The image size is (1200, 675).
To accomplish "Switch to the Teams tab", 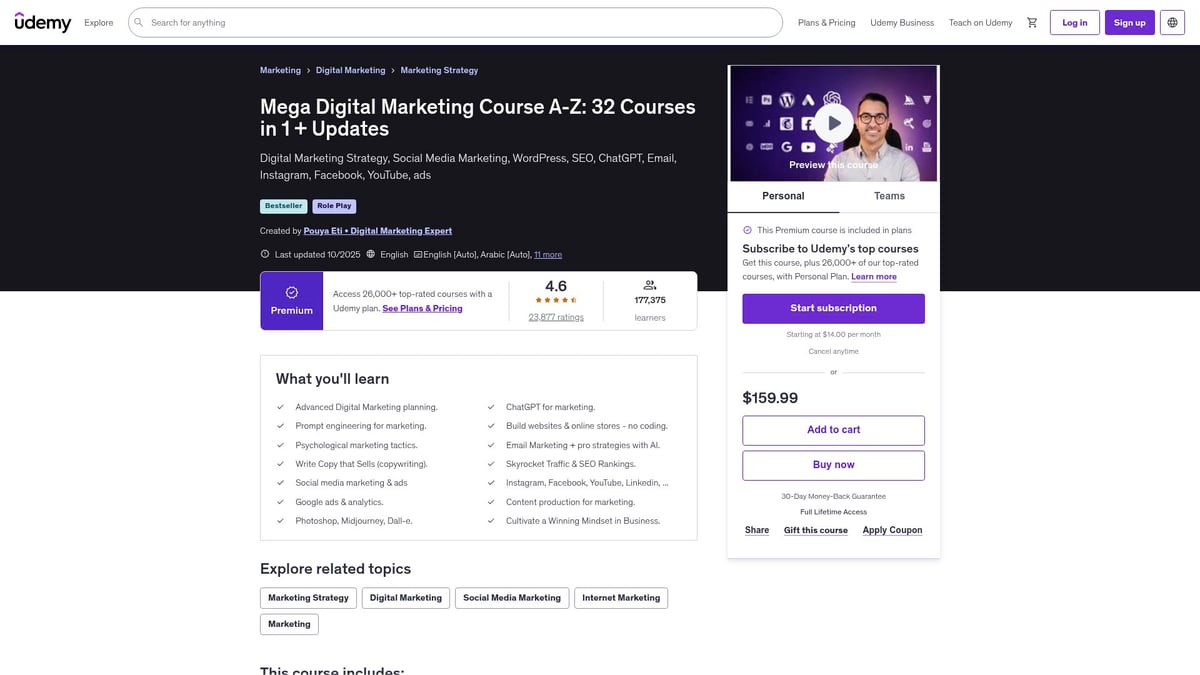I will 888,196.
